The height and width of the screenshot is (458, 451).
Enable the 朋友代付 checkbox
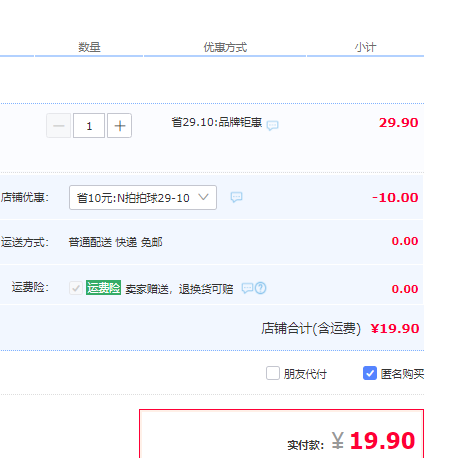pos(273,373)
